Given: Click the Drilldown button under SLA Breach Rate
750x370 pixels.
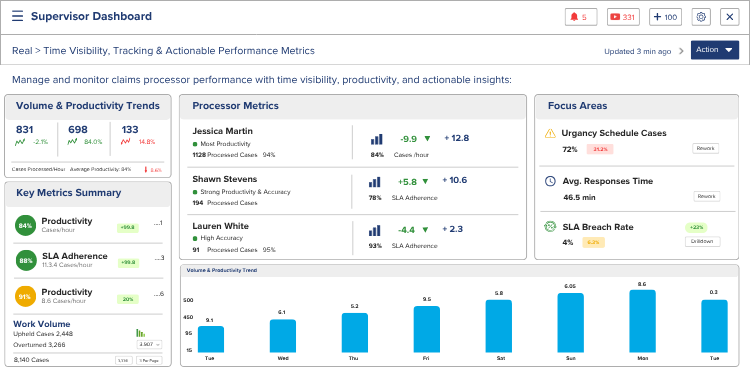Looking at the screenshot, I should click(703, 241).
